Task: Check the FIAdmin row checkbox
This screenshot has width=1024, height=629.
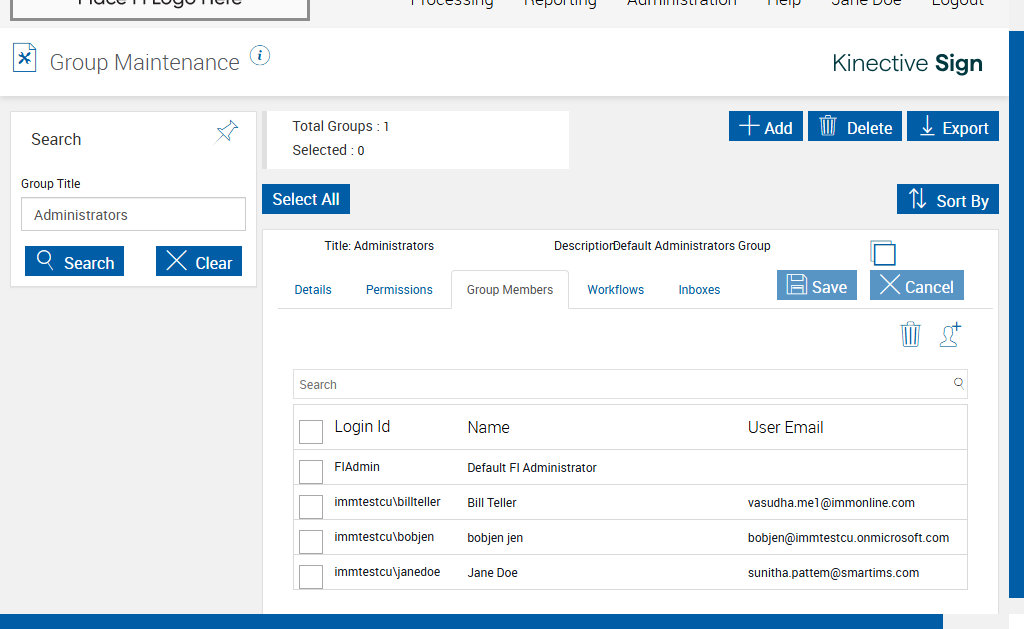Action: pos(311,472)
